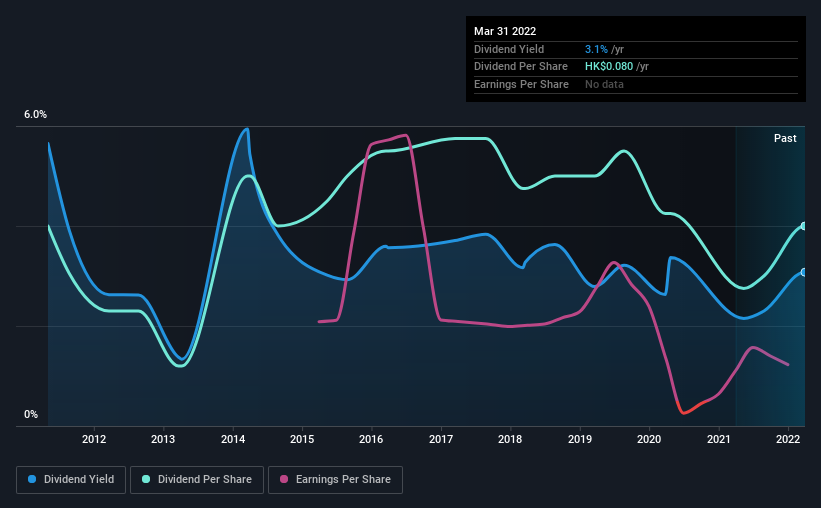Click the 3.1% dividend yield value
This screenshot has width=821, height=508.
pos(596,49)
